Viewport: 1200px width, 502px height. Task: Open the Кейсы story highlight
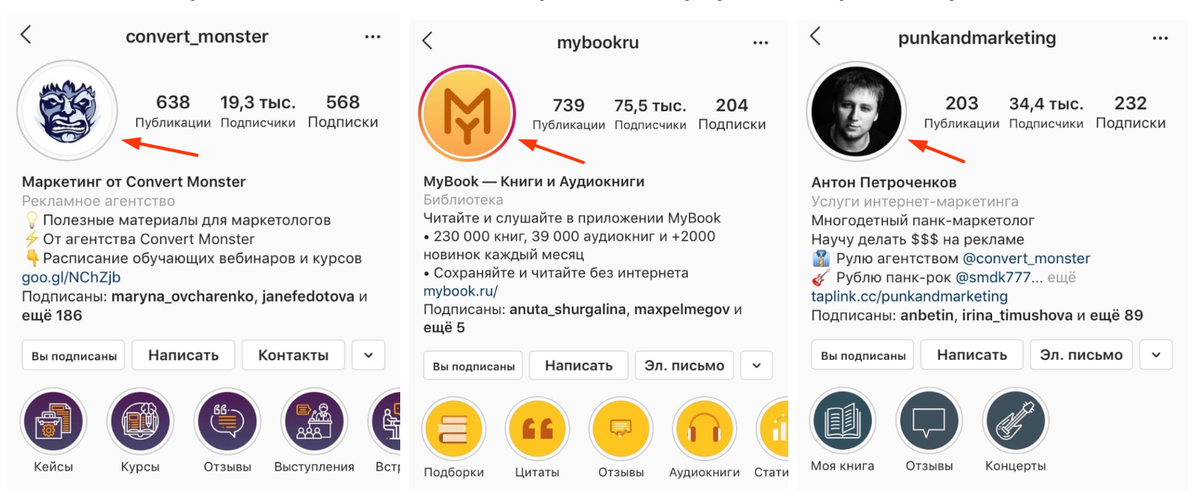click(x=53, y=421)
